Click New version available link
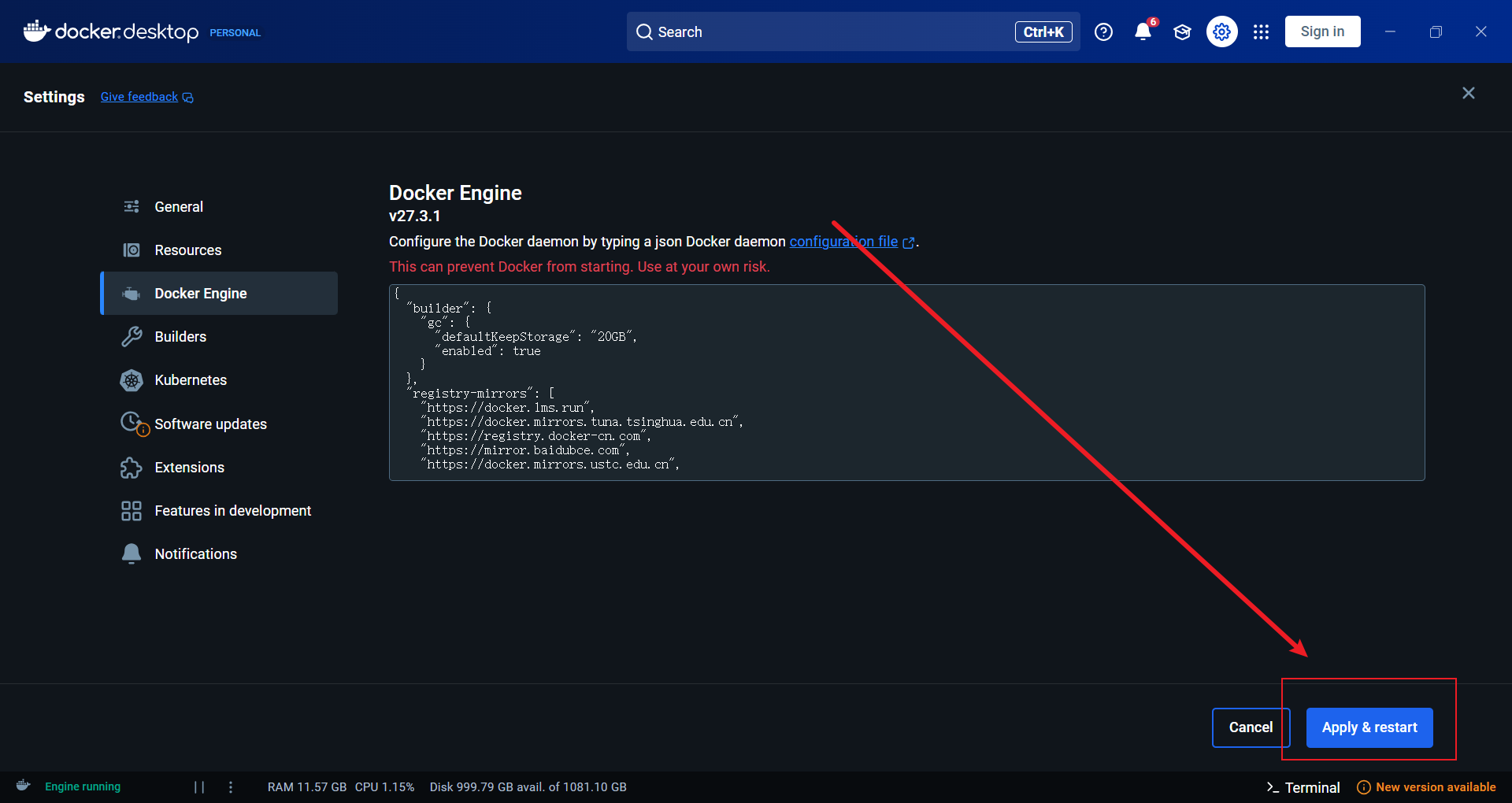Viewport: 1512px width, 803px height. pos(1436,787)
